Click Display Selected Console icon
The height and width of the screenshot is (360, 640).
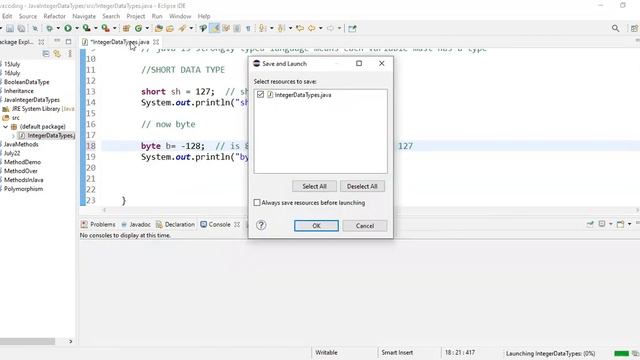click(x=602, y=224)
